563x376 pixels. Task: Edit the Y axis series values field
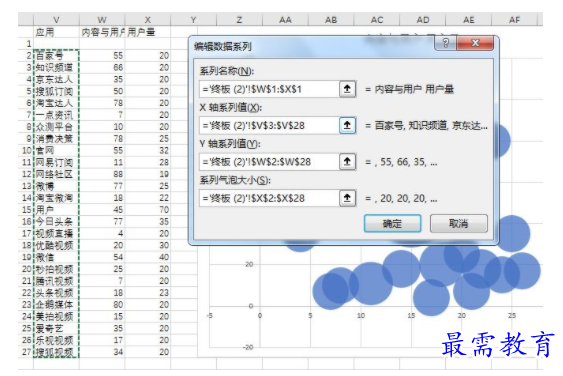coord(269,162)
